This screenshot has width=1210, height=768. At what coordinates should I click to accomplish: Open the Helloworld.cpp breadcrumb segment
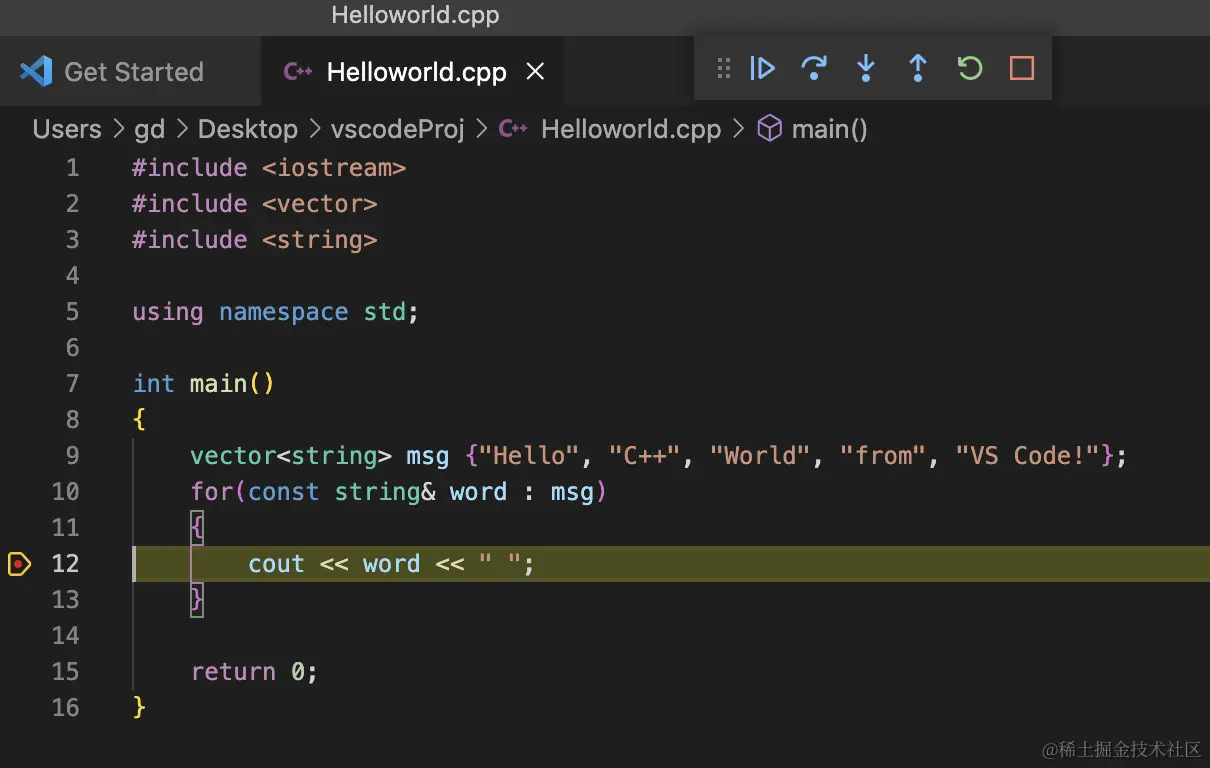[631, 129]
